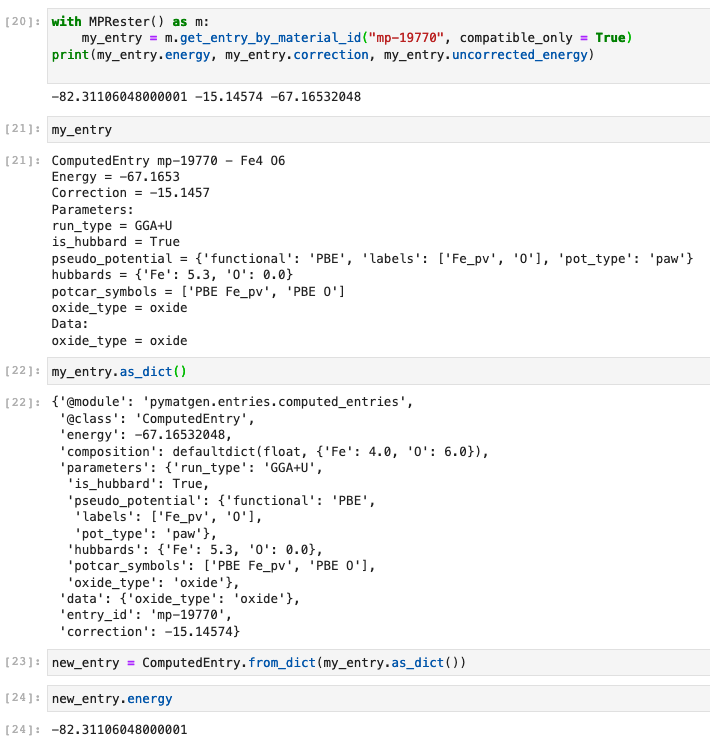This screenshot has height=748, width=710.
Task: Click the ''data': {'oxide_type': 'oxide'}' line
Action: click(x=179, y=599)
